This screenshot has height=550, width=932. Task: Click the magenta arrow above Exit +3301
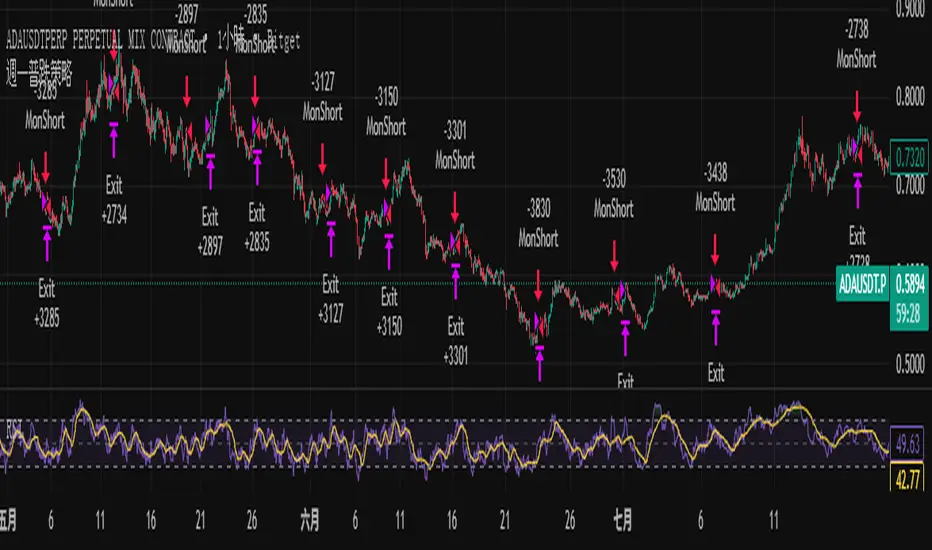[x=456, y=281]
